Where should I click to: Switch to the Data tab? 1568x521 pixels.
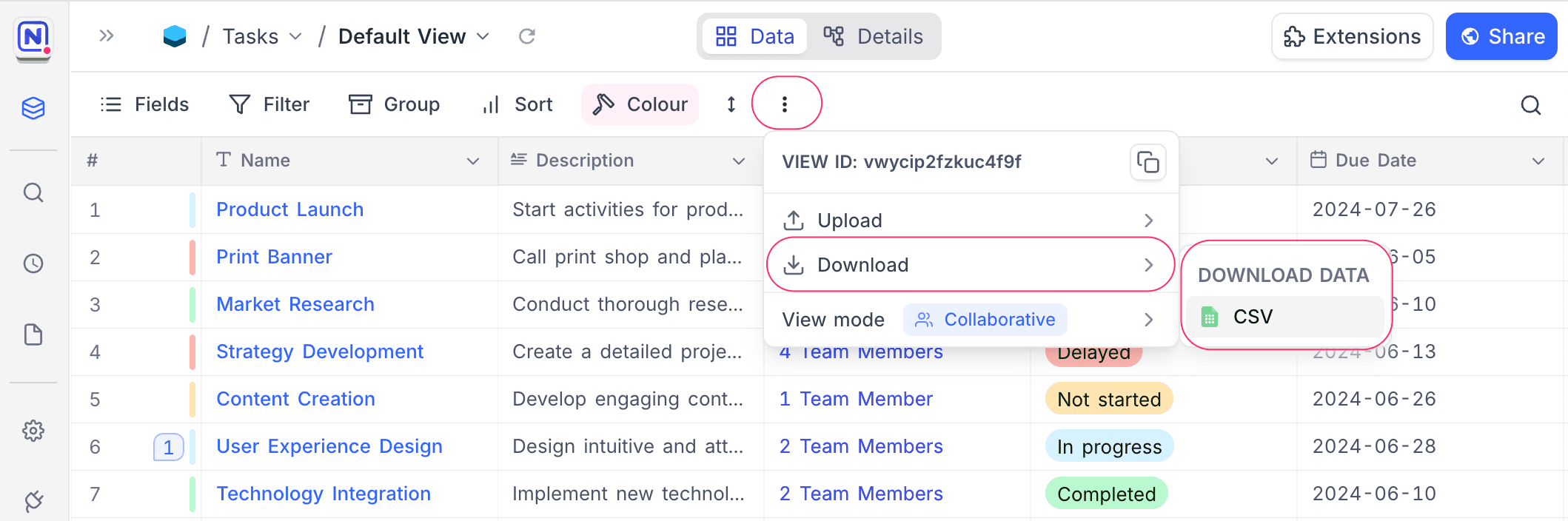(x=755, y=36)
